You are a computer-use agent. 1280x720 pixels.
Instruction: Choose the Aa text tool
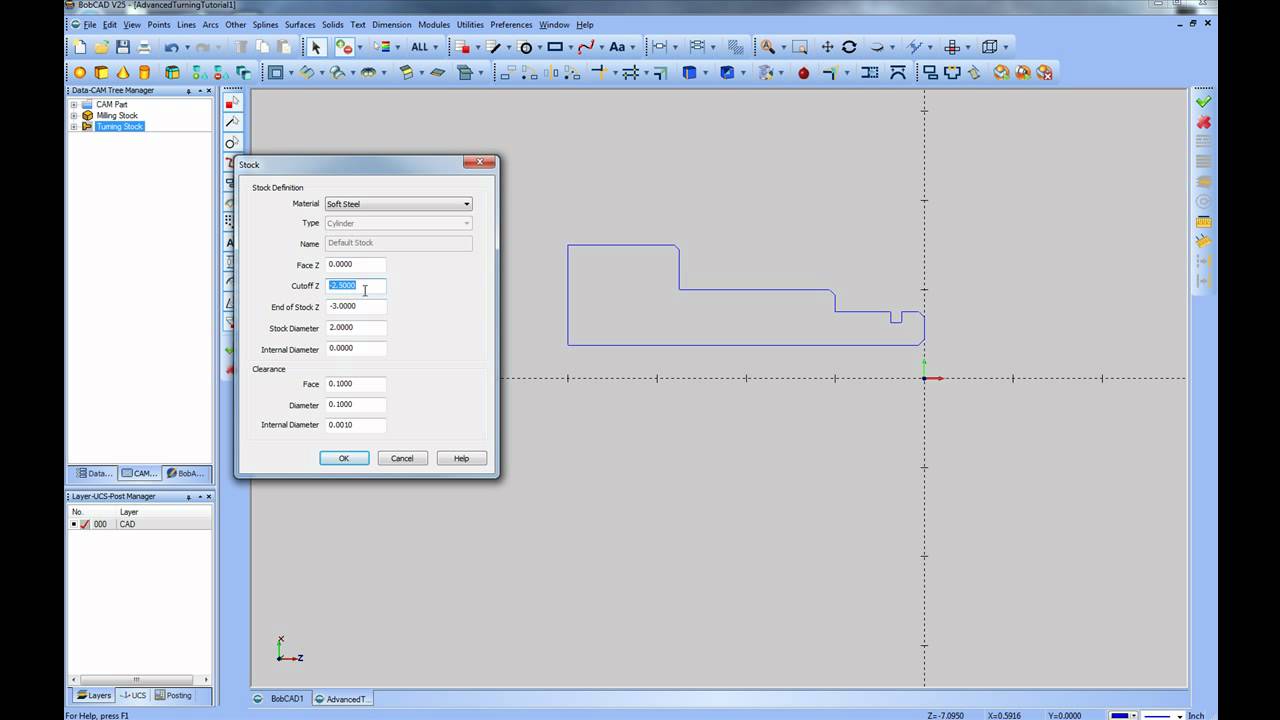[x=617, y=47]
